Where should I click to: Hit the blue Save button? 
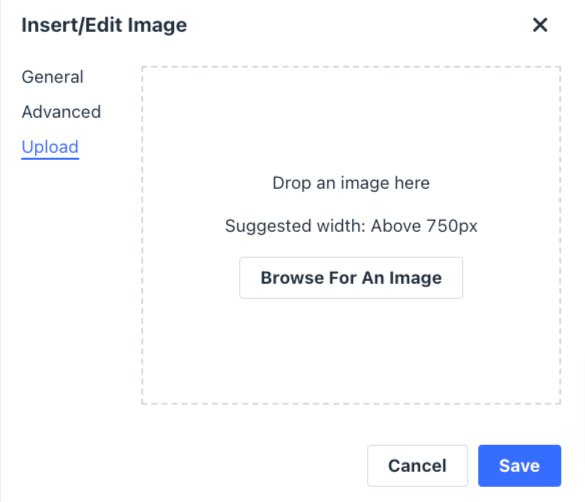coord(519,465)
